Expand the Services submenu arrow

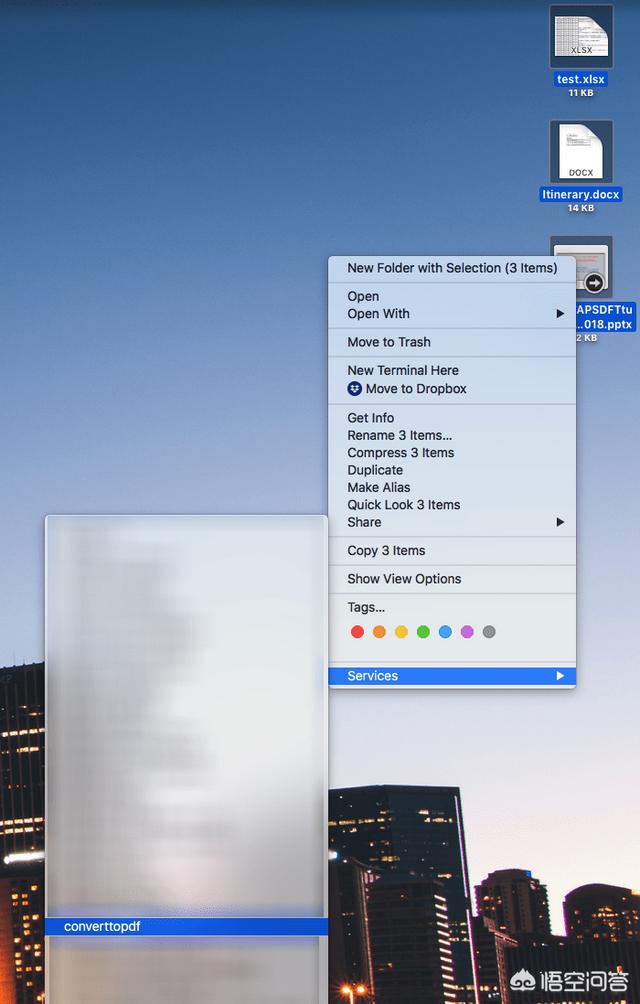pos(560,676)
